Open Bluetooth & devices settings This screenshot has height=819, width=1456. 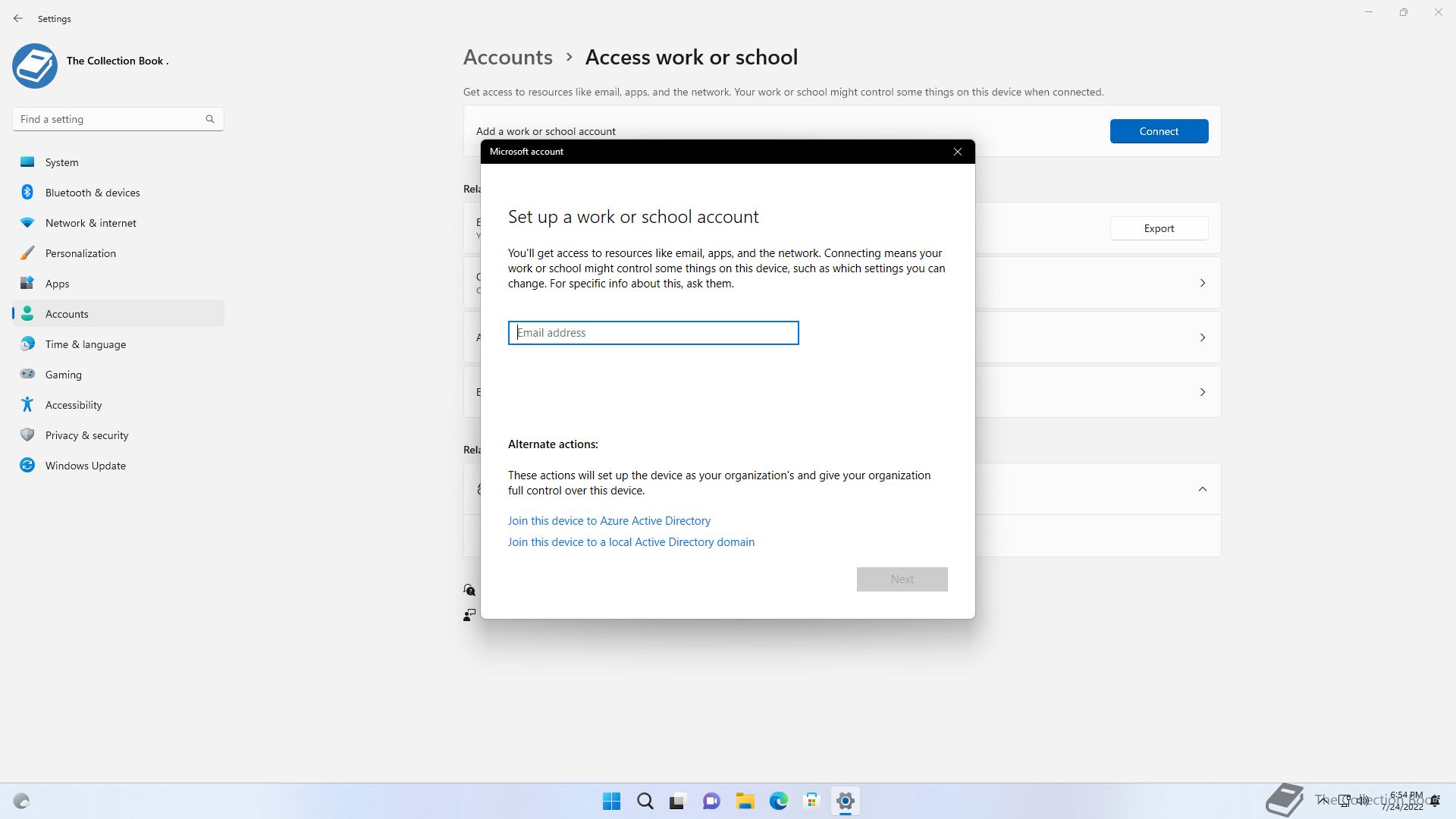[x=92, y=193]
